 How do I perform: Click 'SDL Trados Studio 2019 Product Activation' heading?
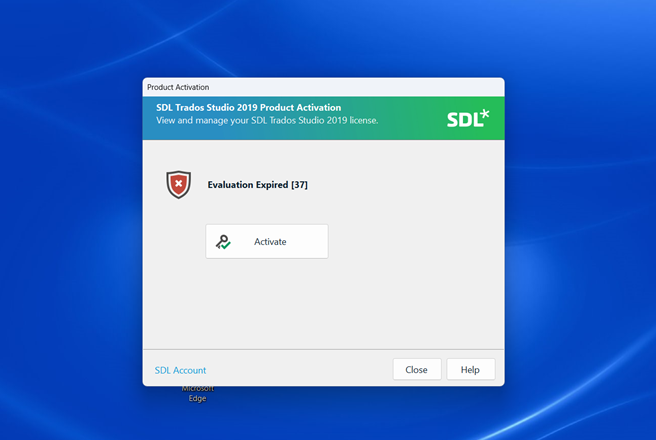[x=249, y=107]
